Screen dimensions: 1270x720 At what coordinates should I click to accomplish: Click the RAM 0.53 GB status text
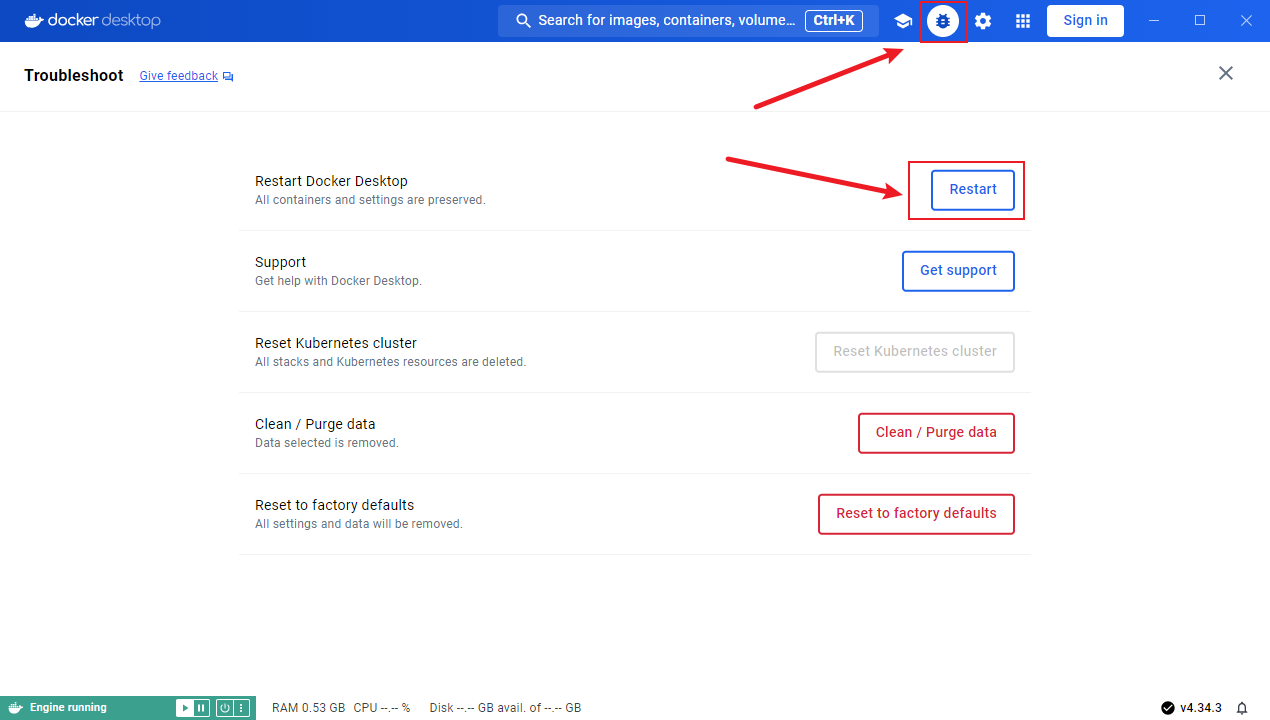coord(308,708)
